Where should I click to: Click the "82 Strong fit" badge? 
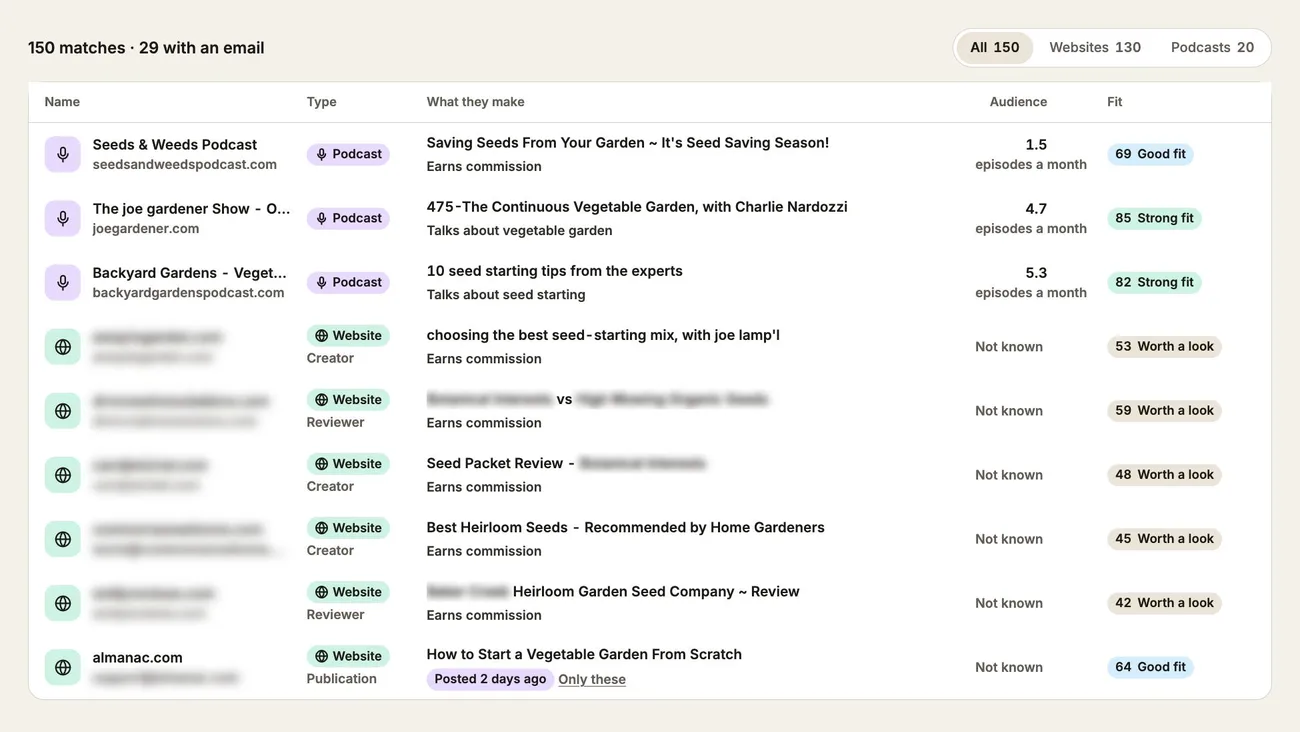[1154, 282]
